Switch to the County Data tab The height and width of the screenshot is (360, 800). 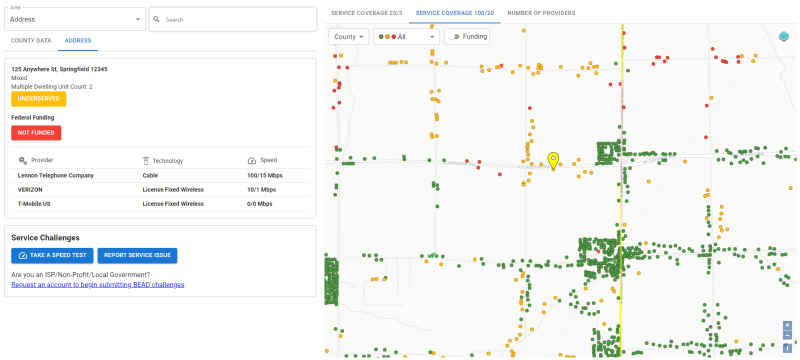coord(31,40)
